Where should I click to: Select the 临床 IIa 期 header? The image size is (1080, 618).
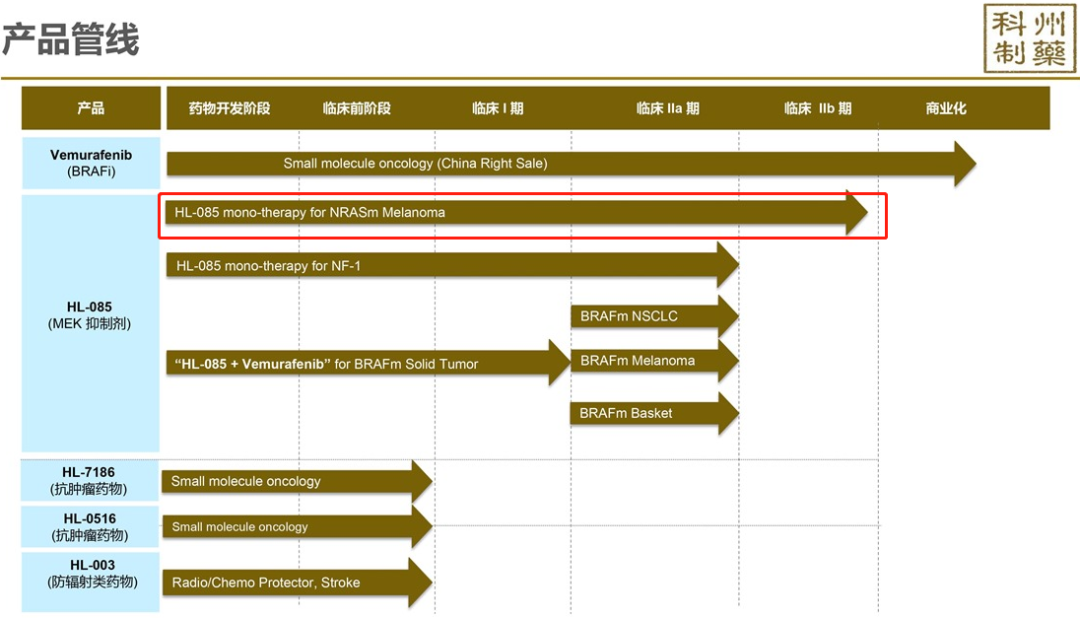point(667,108)
